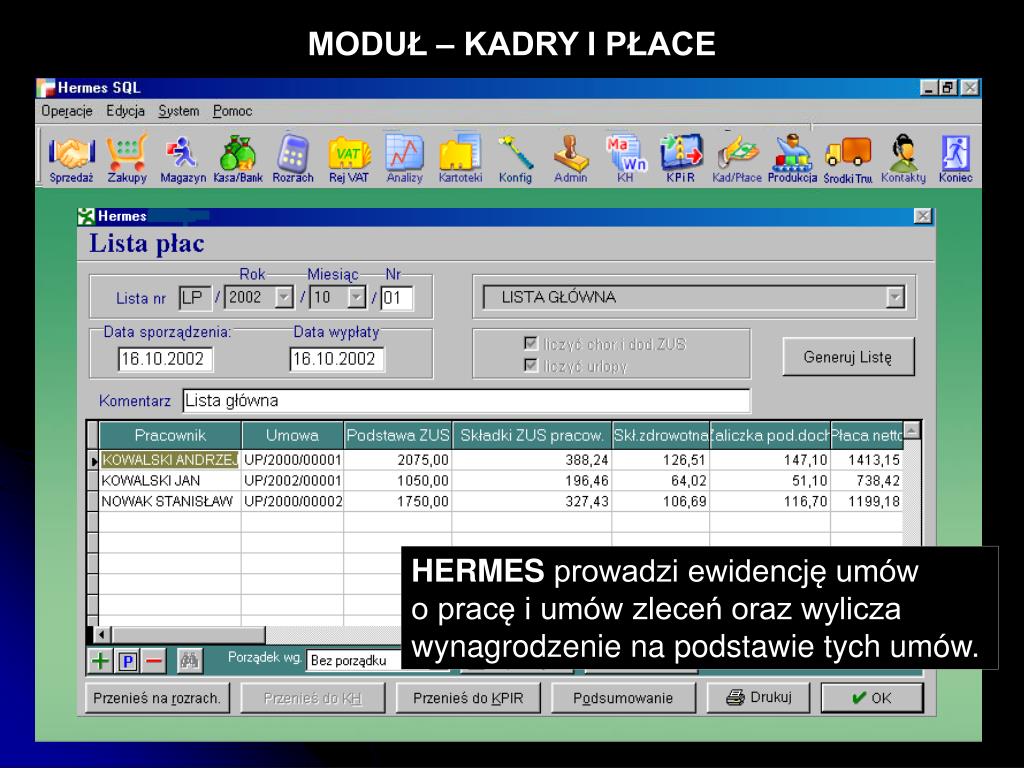This screenshot has height=768, width=1024.
Task: Open the Magazyn module icon
Action: pos(183,159)
